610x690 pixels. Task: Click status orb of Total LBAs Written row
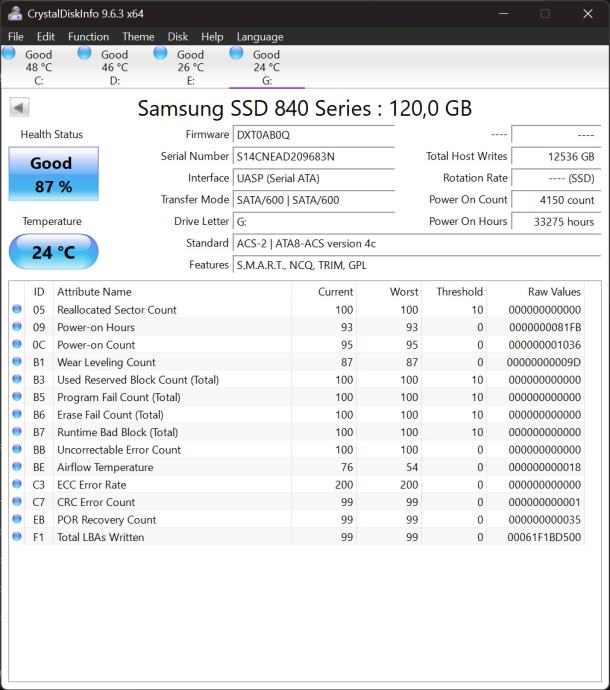click(x=17, y=536)
